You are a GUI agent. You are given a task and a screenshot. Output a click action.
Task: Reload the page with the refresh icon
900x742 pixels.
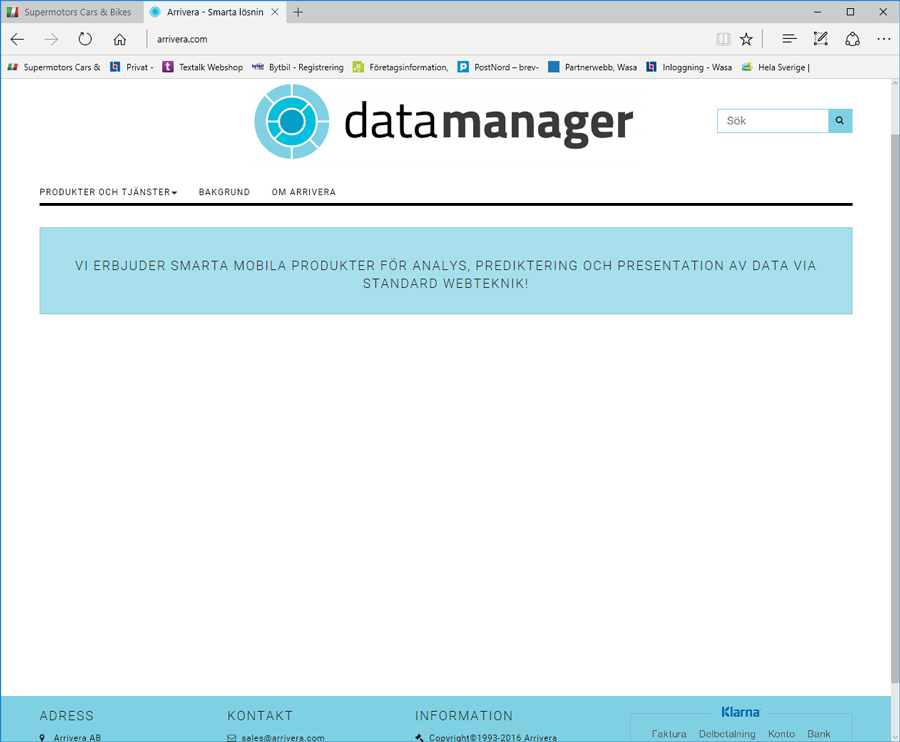pyautogui.click(x=85, y=39)
